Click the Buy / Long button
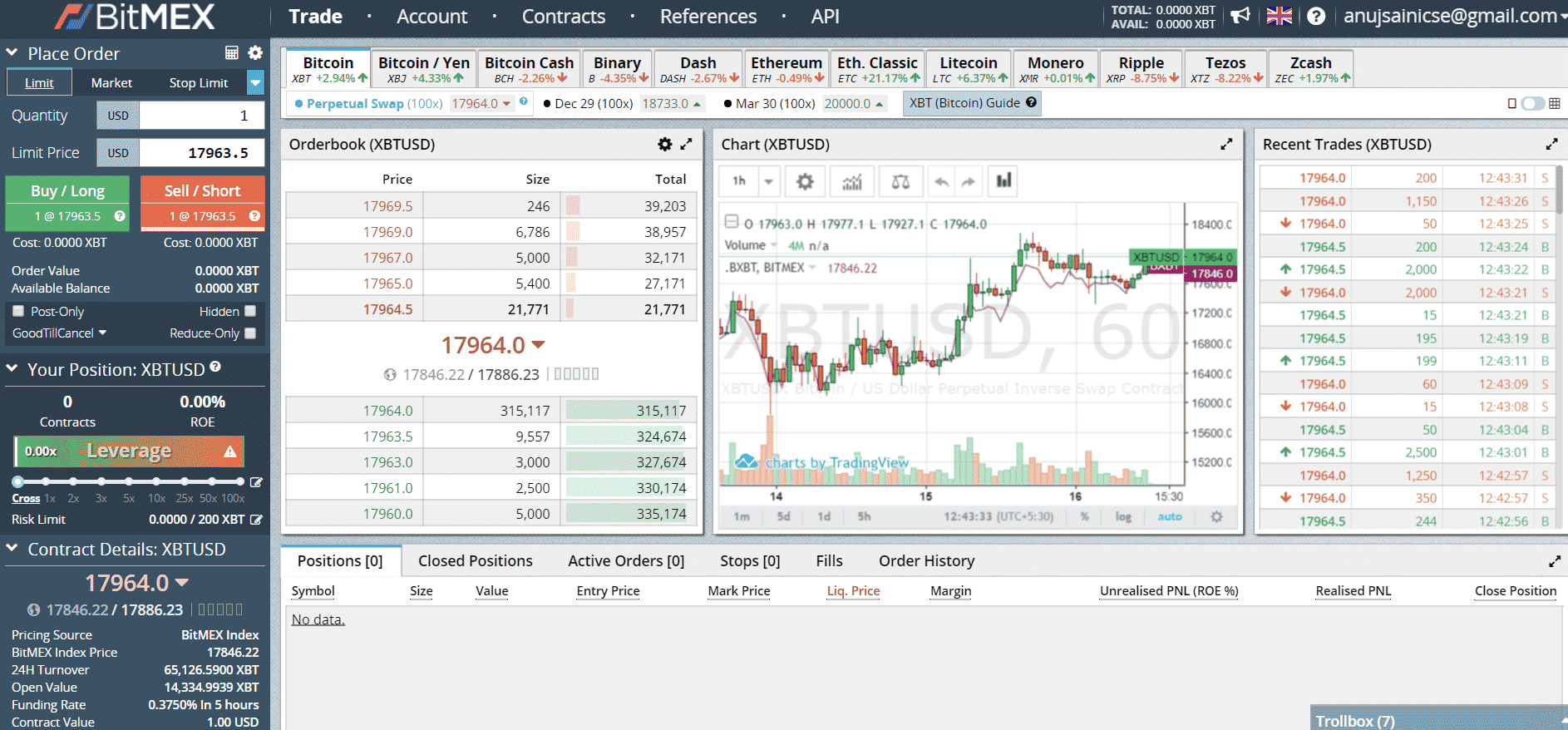 (68, 202)
